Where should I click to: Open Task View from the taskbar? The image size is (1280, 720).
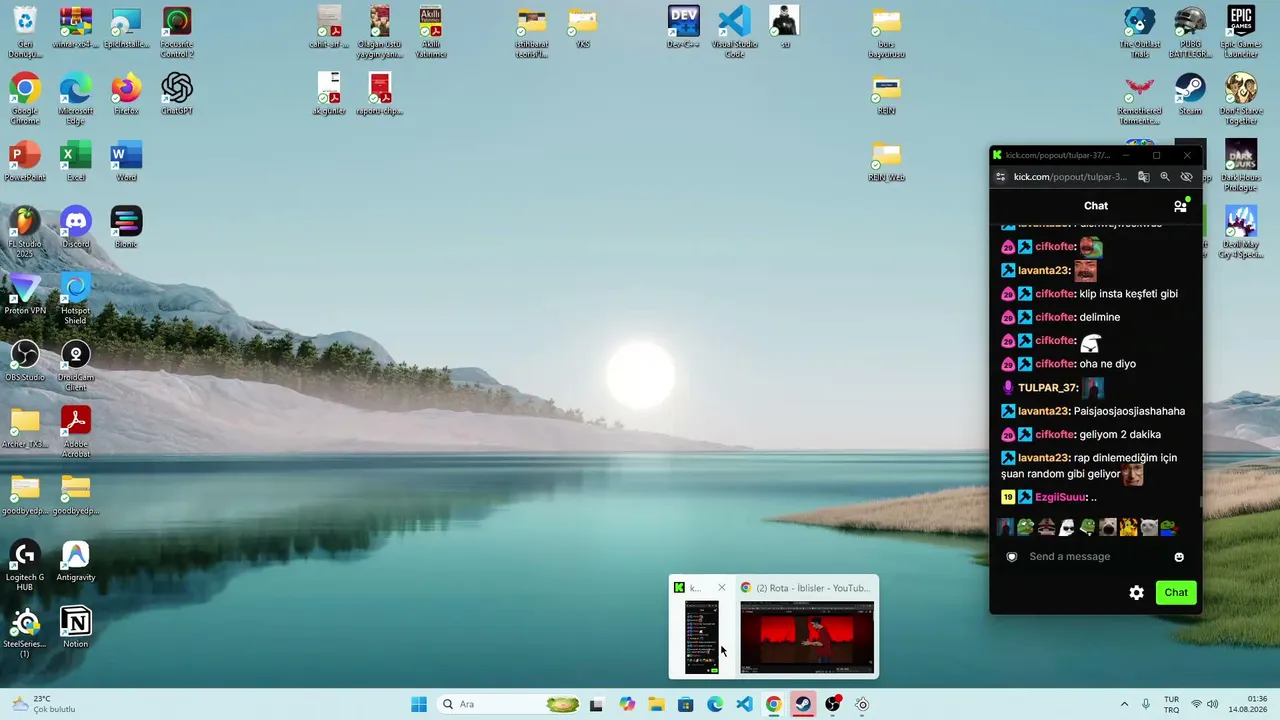[x=597, y=704]
